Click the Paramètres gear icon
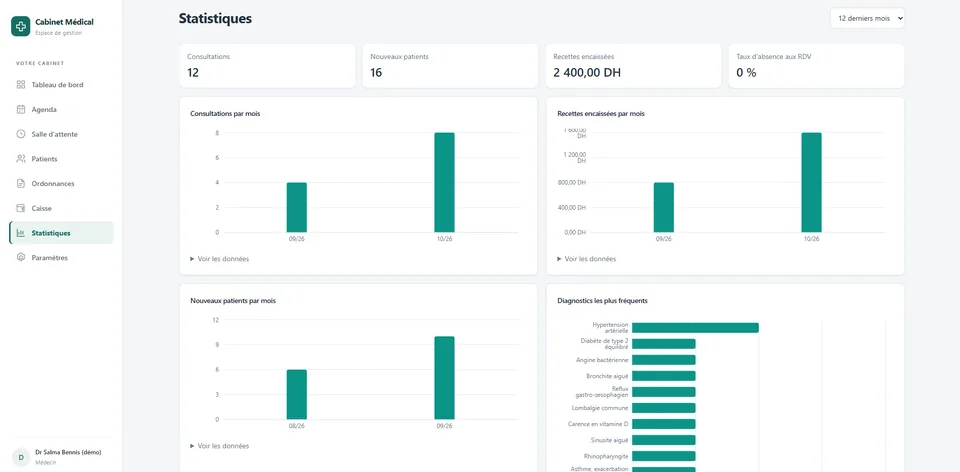960x472 pixels. pos(20,258)
